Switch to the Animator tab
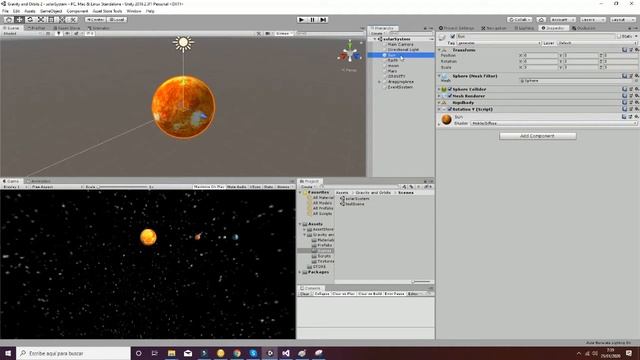The height and width of the screenshot is (360, 640). point(98,28)
